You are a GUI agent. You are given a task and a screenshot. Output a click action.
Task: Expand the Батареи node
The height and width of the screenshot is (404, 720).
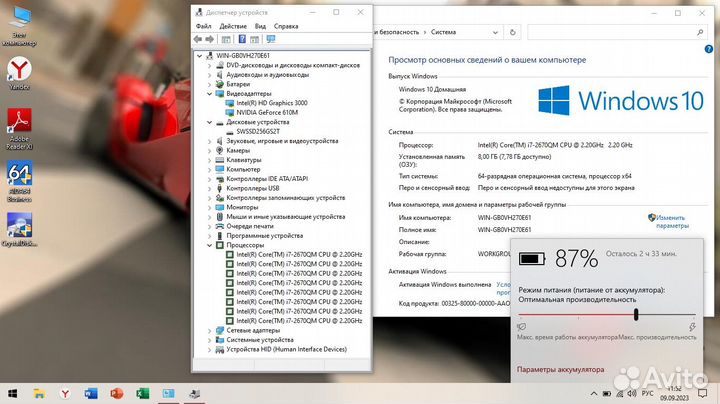[x=210, y=84]
